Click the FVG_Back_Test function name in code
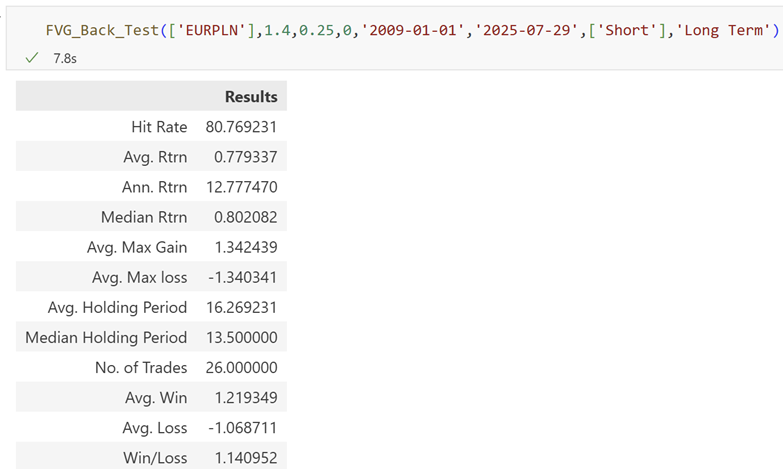783x469 pixels. 102,30
